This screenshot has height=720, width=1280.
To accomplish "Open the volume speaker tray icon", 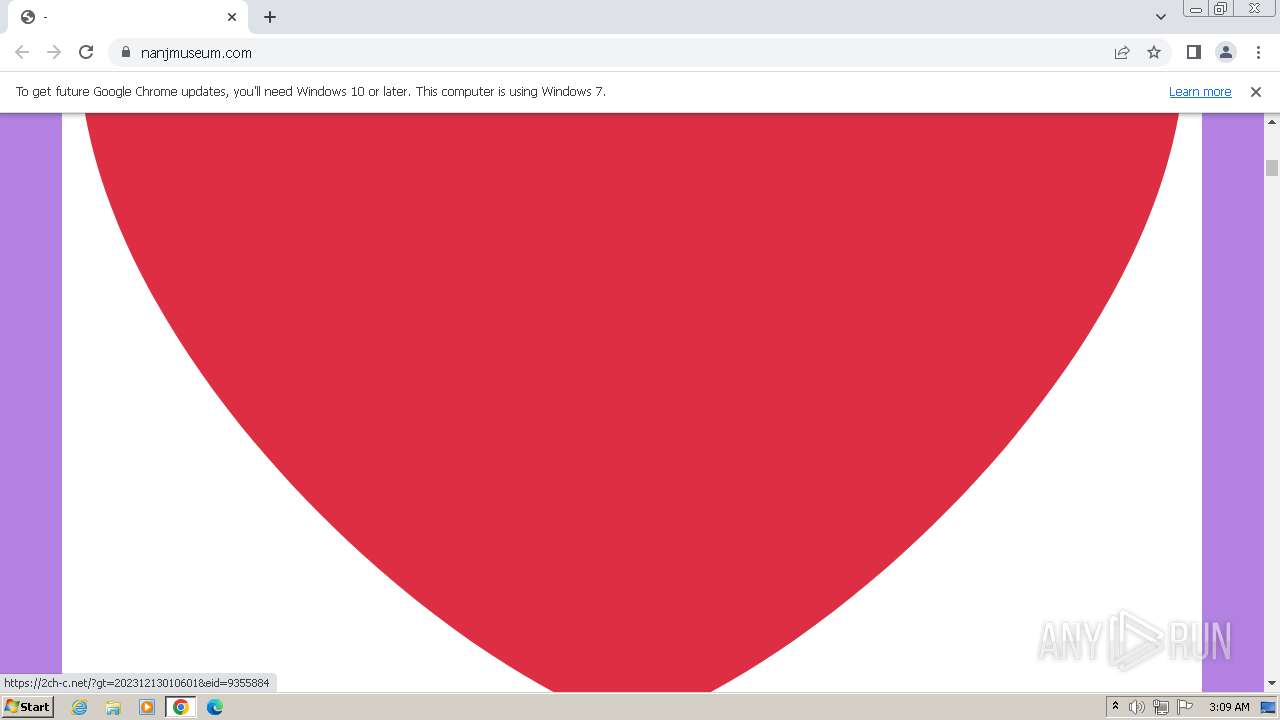I will (1137, 707).
